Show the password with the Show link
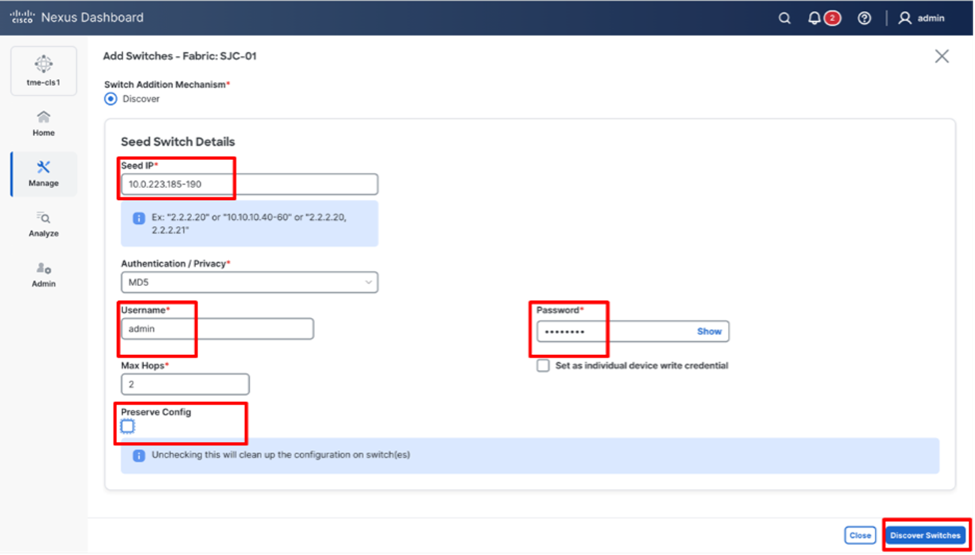Image resolution: width=975 pixels, height=555 pixels. coord(709,331)
